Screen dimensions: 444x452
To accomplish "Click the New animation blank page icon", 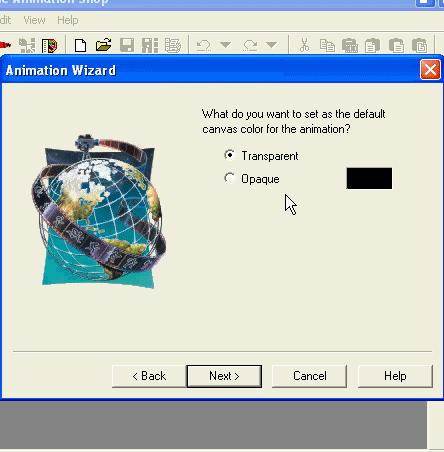I will click(x=80, y=45).
